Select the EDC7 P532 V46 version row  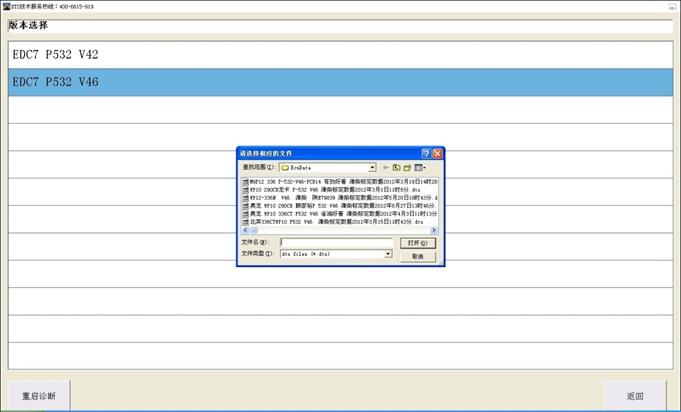pos(340,82)
